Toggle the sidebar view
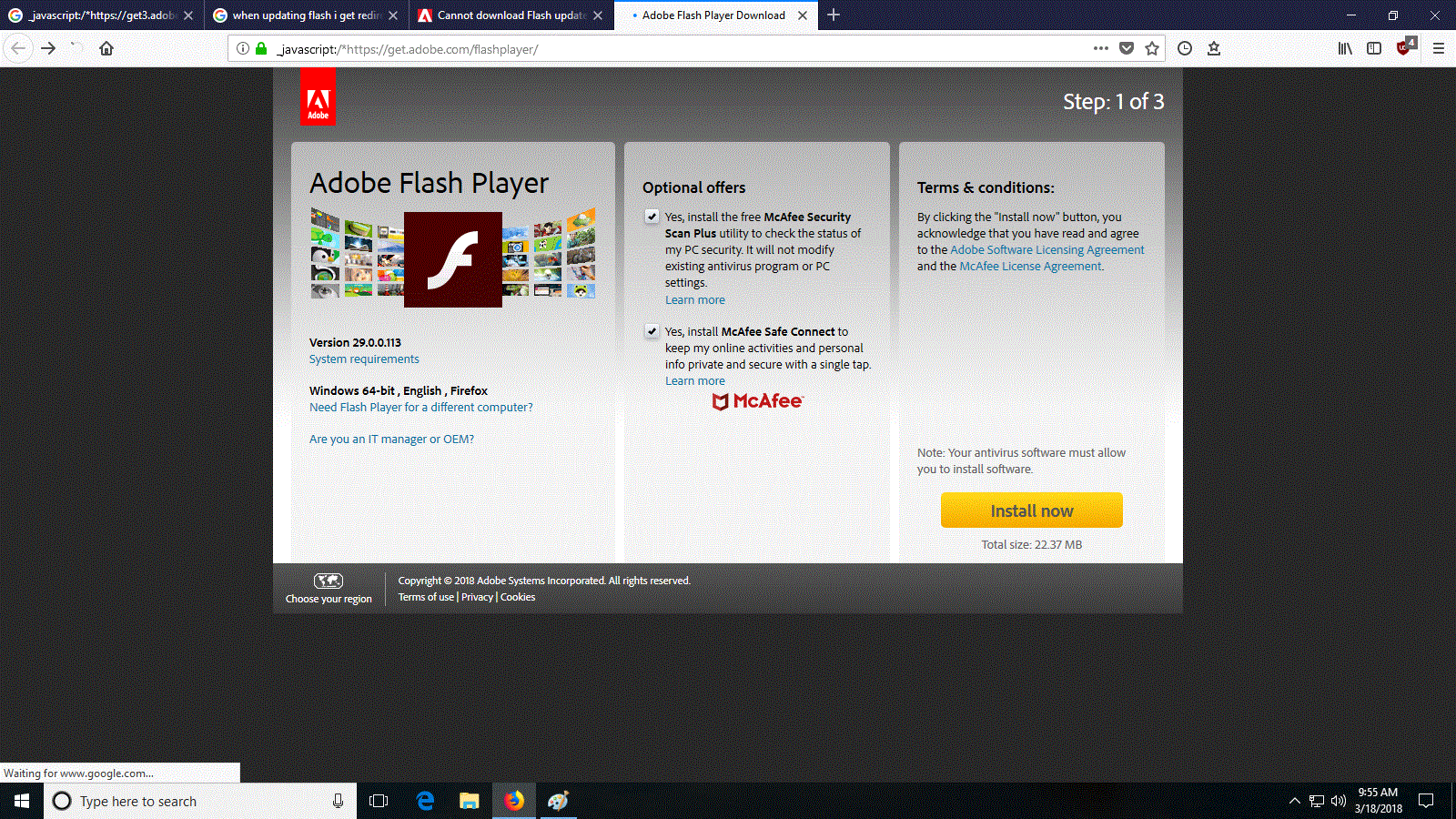 (x=1374, y=48)
